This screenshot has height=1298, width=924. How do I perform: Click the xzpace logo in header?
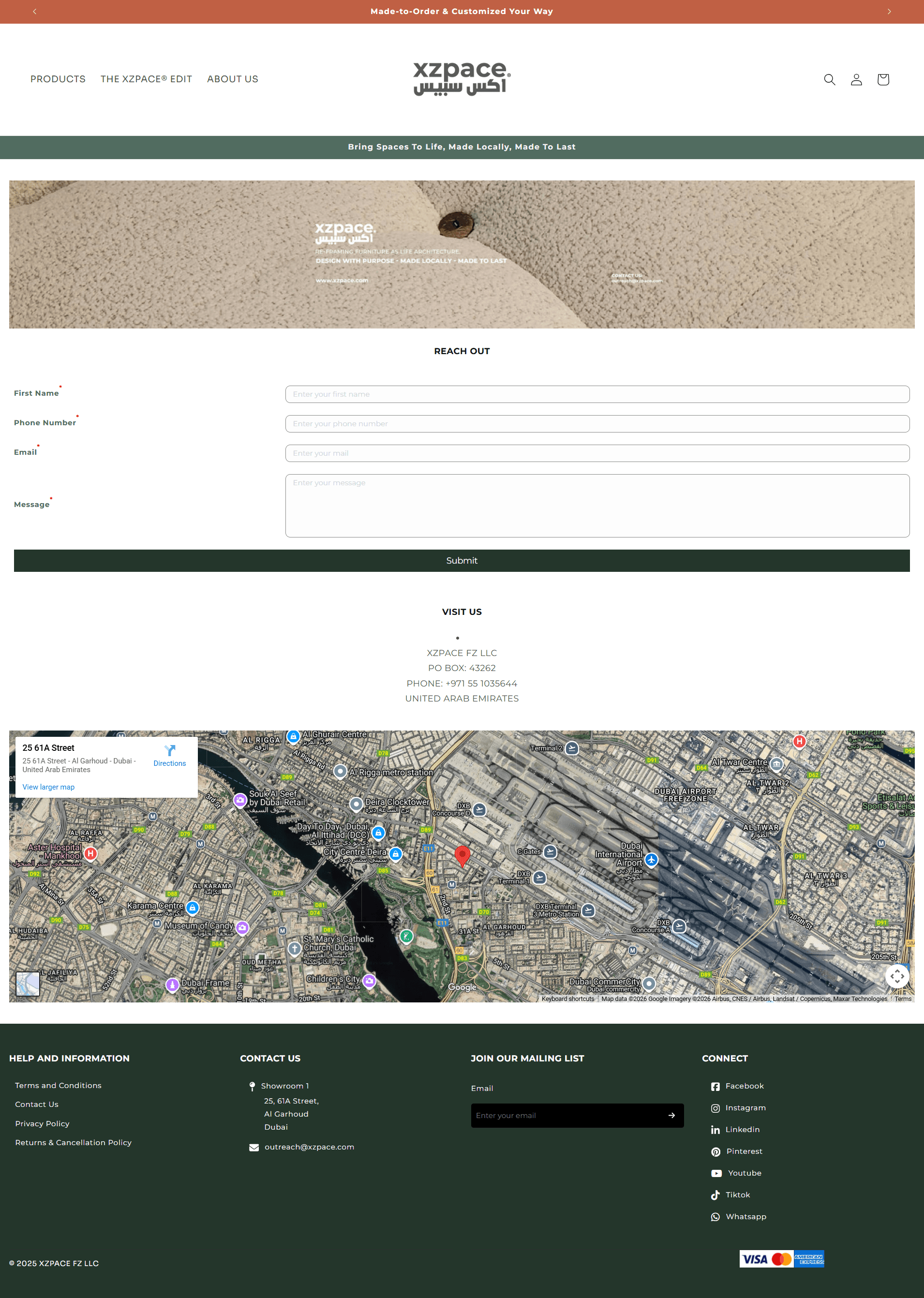462,79
